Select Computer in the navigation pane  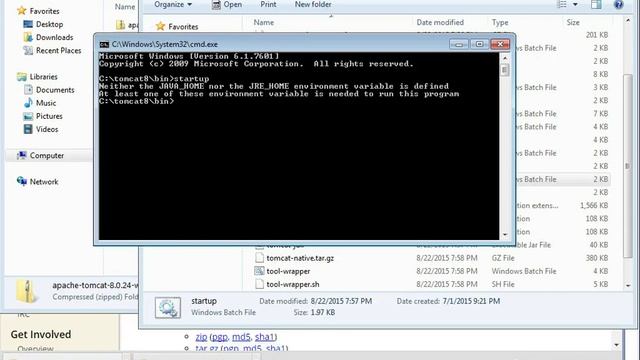coord(47,156)
